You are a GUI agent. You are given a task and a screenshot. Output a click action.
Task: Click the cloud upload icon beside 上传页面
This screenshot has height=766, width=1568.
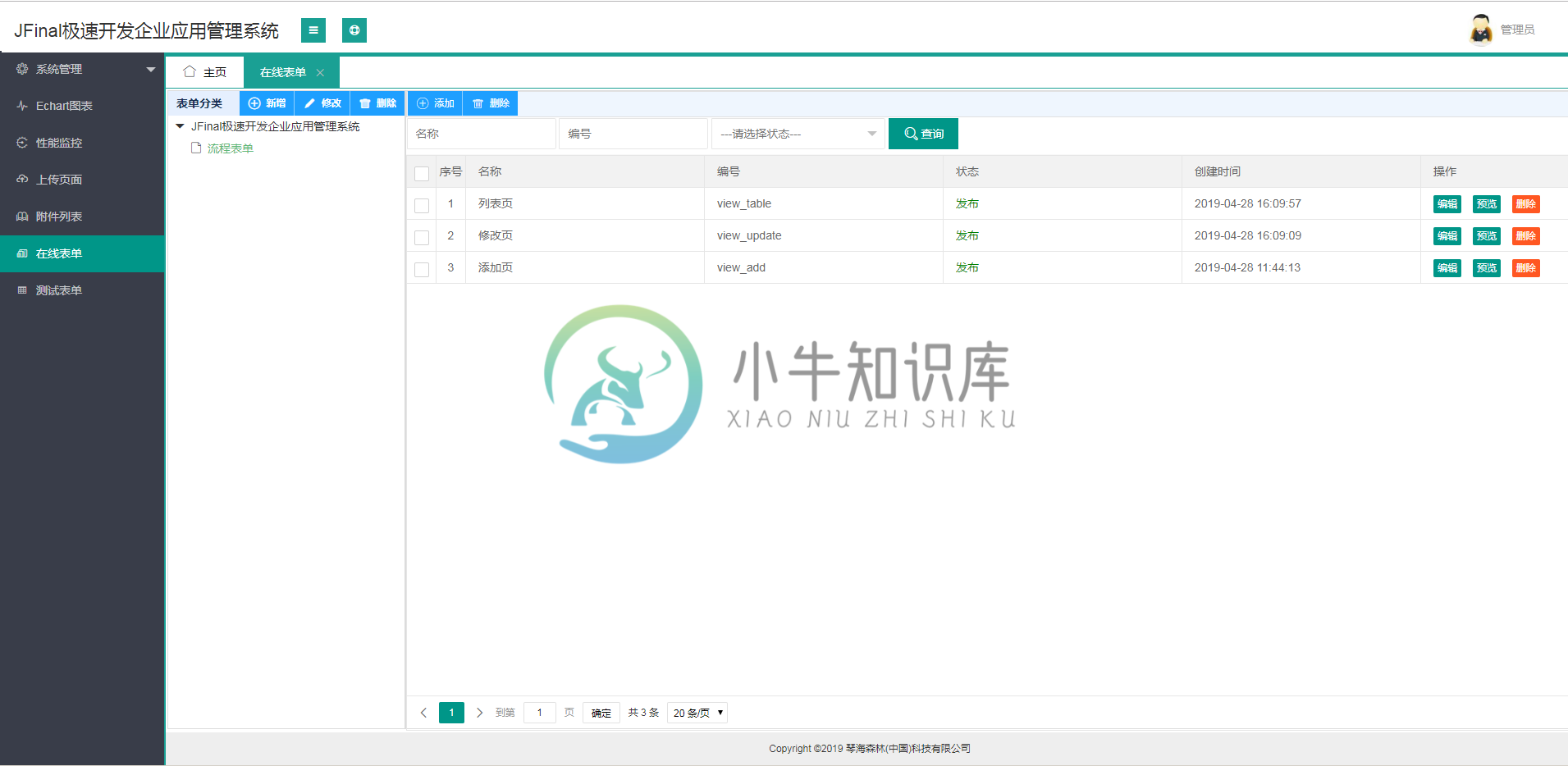coord(22,179)
